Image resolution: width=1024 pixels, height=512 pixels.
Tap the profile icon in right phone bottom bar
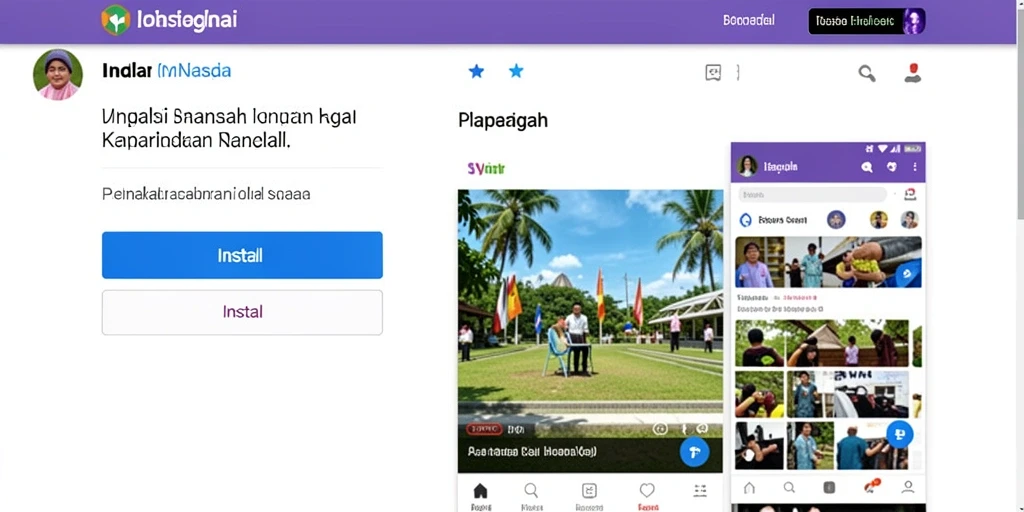(x=908, y=487)
